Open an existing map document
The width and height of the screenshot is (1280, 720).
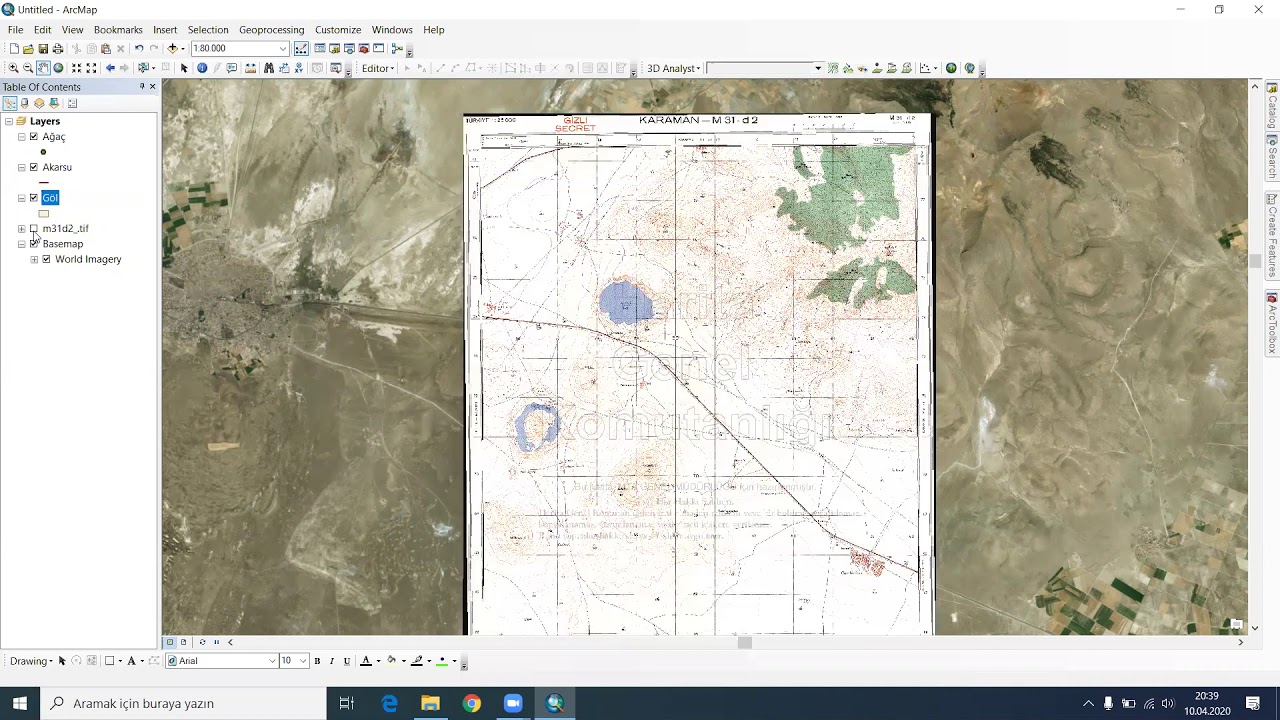(28, 48)
